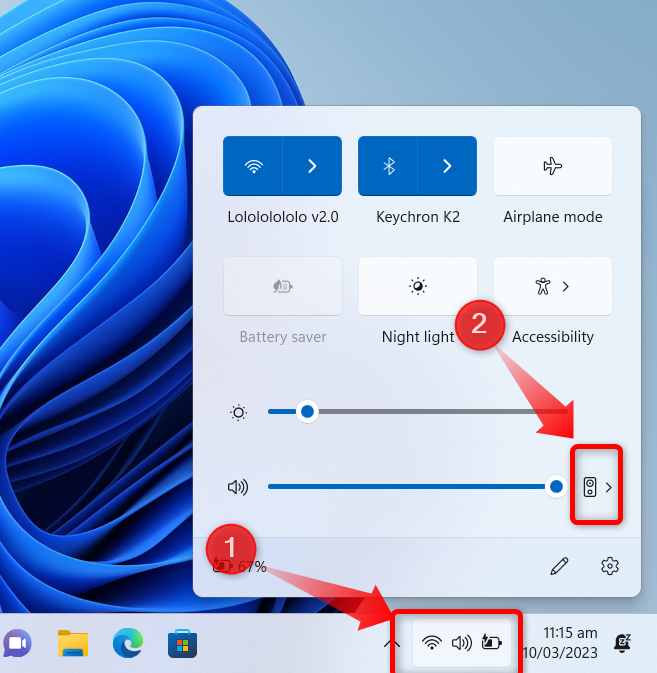
Task: Expand the Bluetooth devices list arrow
Action: (x=447, y=166)
